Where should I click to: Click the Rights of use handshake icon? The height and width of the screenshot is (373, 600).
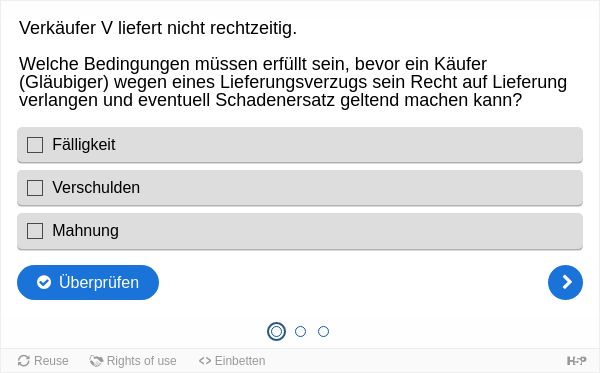[96, 361]
